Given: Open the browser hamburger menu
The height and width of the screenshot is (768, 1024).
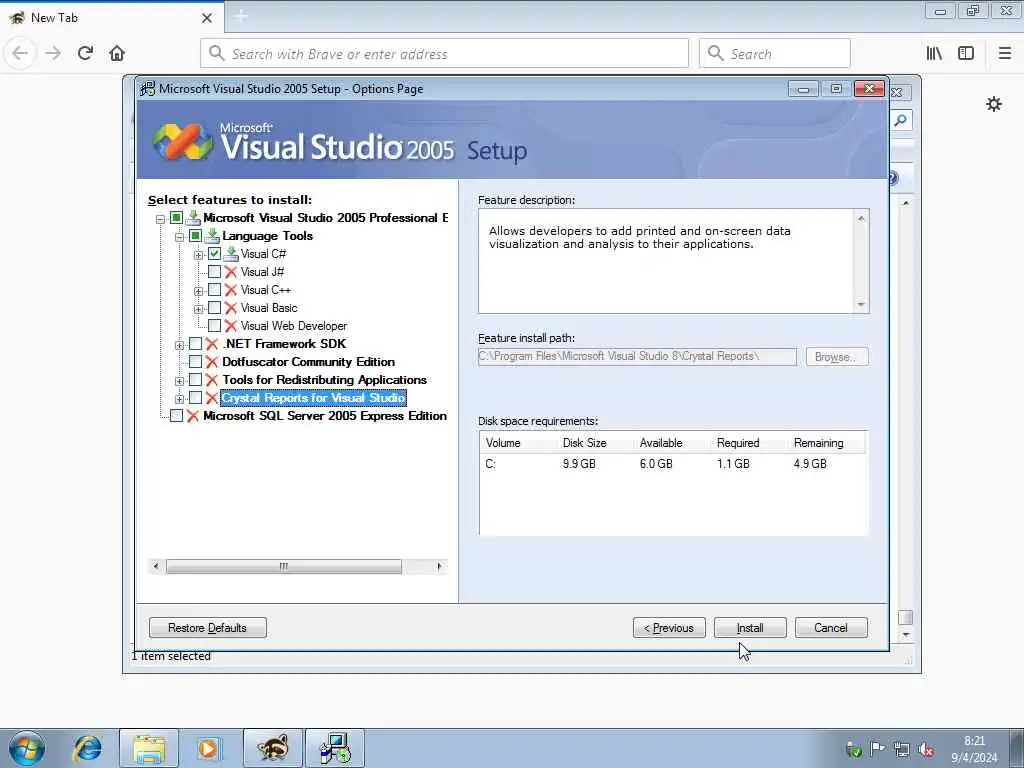Looking at the screenshot, I should (x=1004, y=54).
